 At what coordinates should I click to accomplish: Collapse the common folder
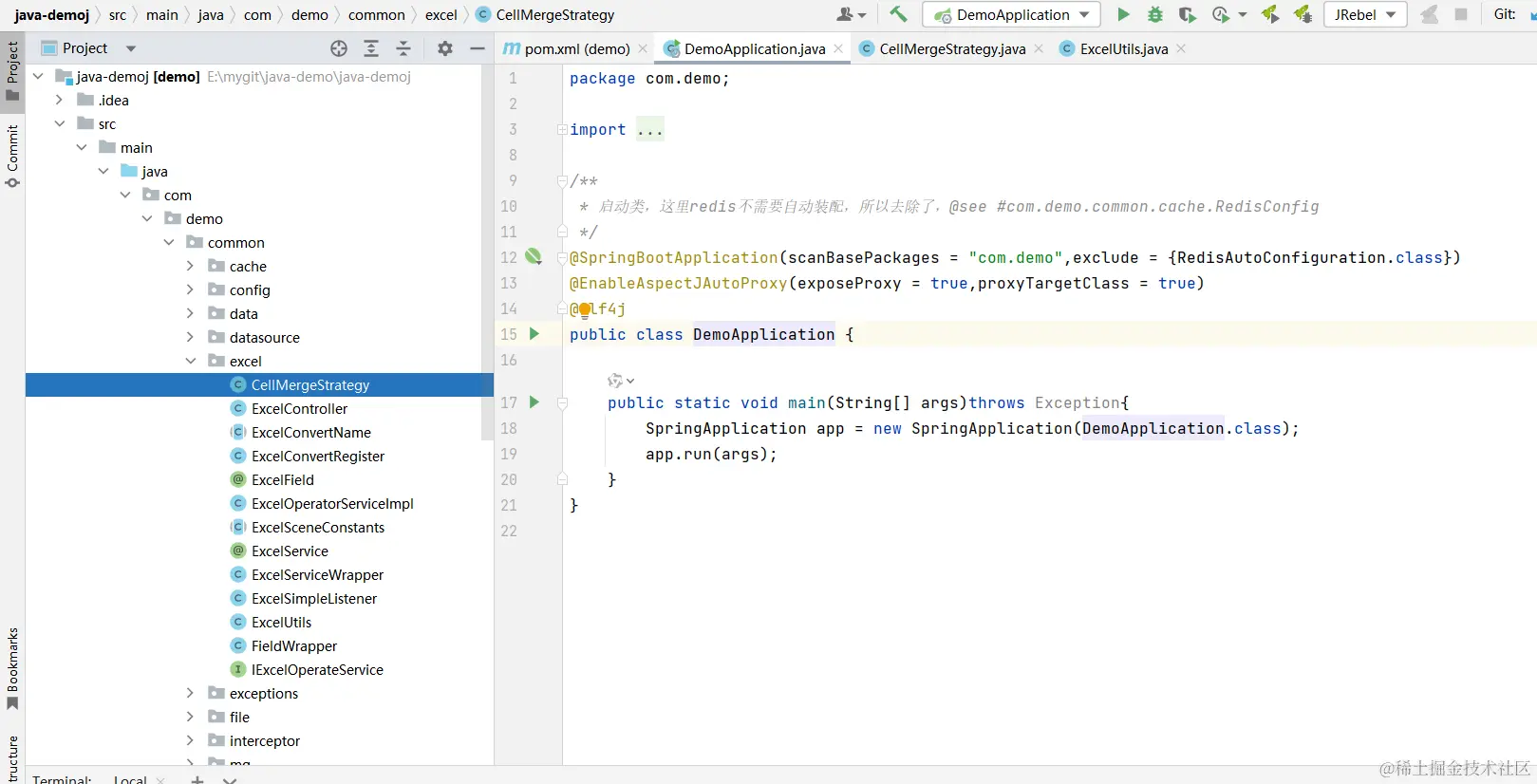pos(169,242)
